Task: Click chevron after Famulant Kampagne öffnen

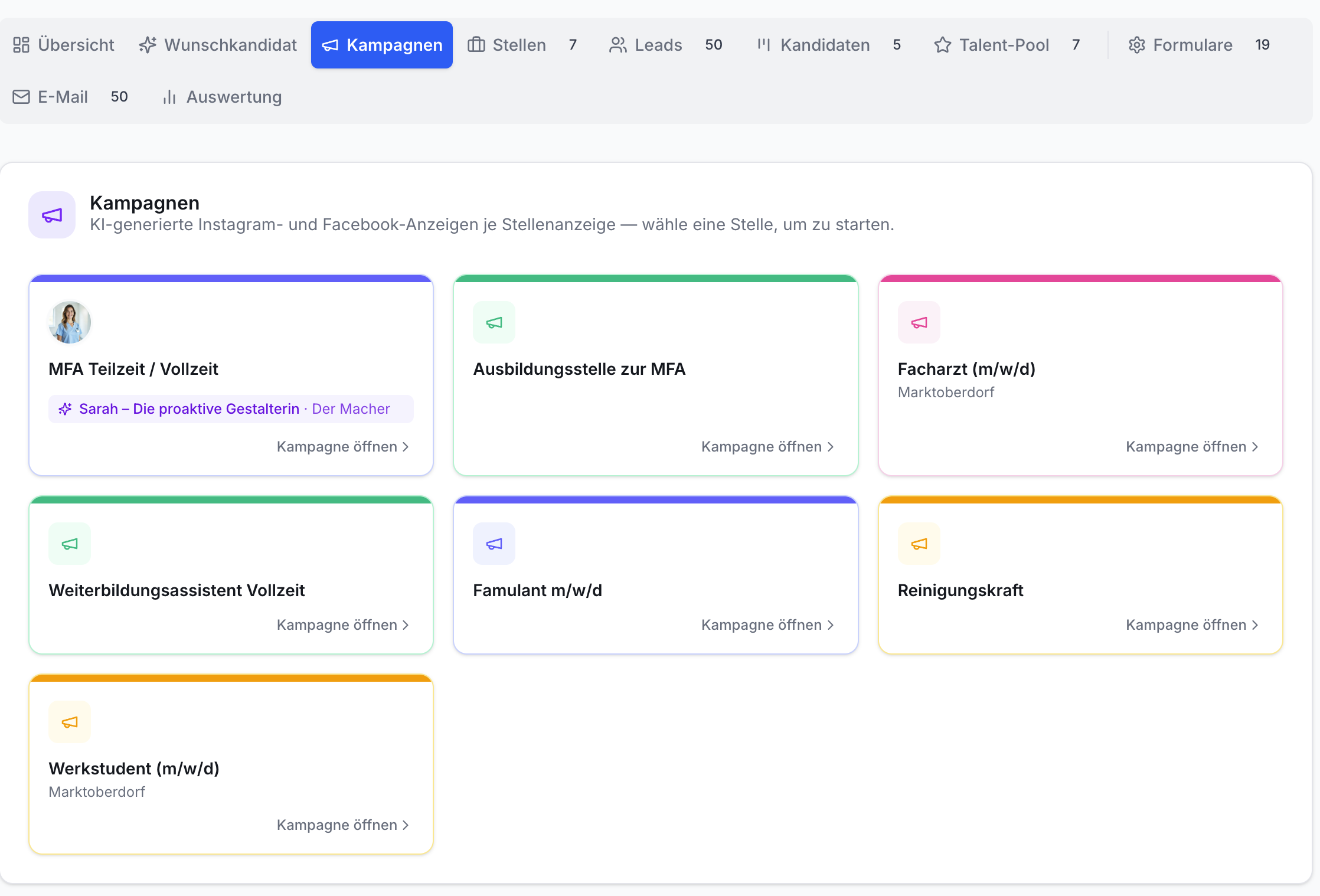Action: point(831,626)
